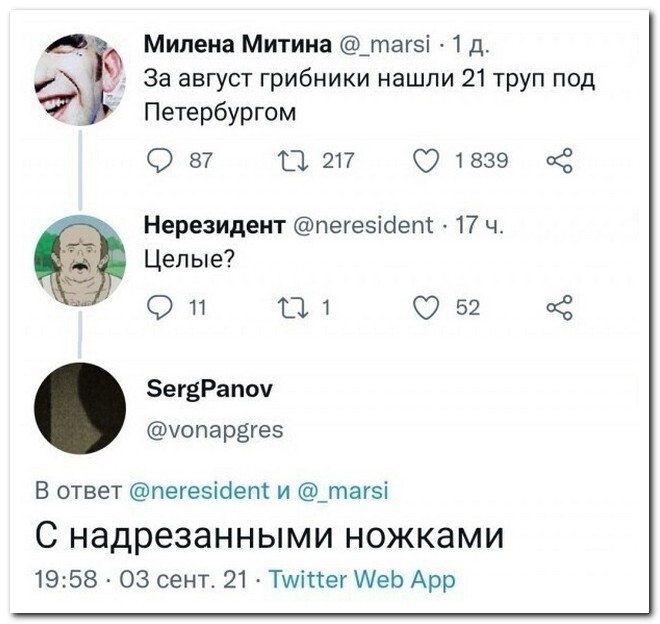Open Милена Митина's profile avatar
The width and height of the screenshot is (660, 624).
pos(80,80)
